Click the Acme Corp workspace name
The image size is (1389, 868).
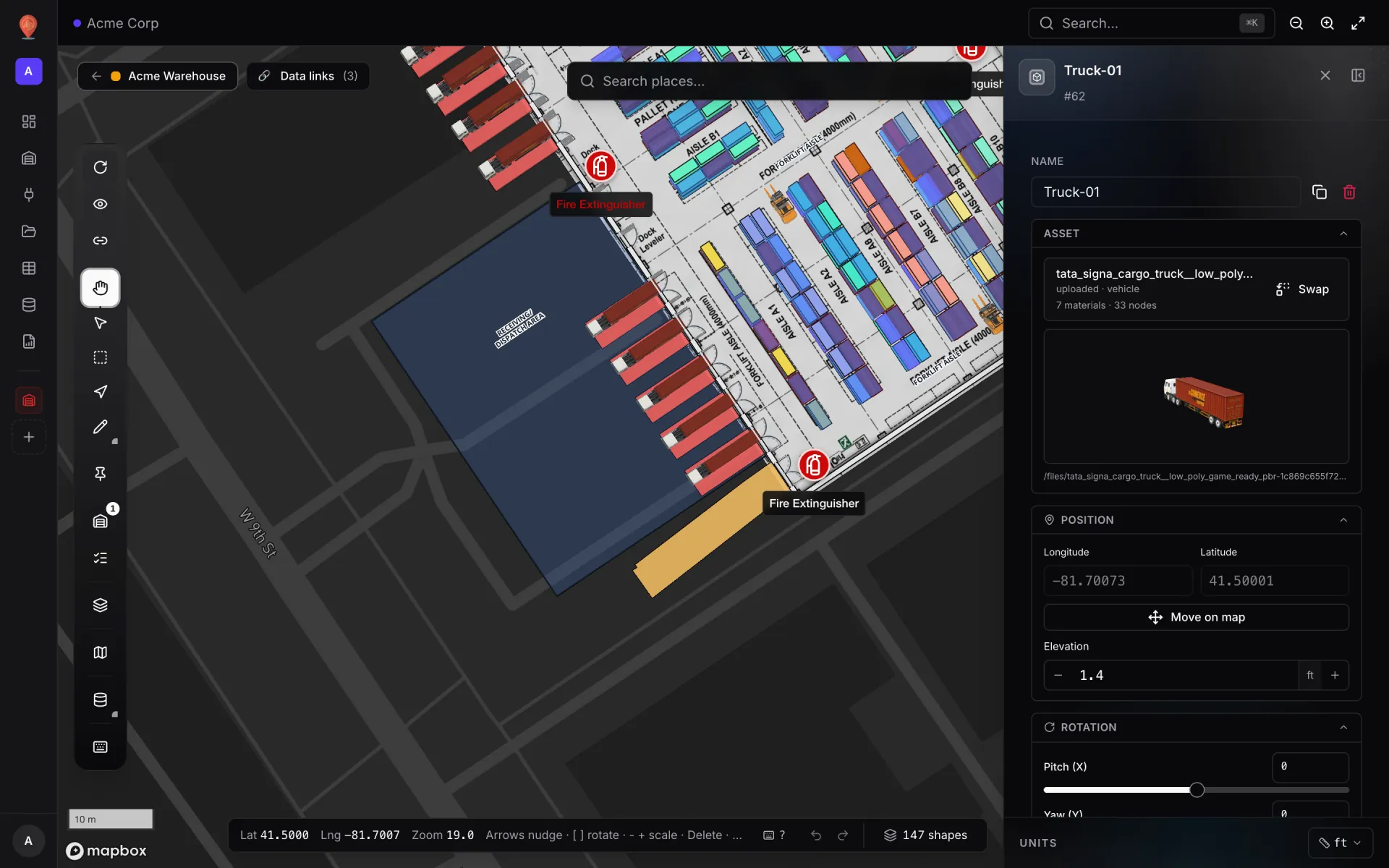(x=122, y=23)
